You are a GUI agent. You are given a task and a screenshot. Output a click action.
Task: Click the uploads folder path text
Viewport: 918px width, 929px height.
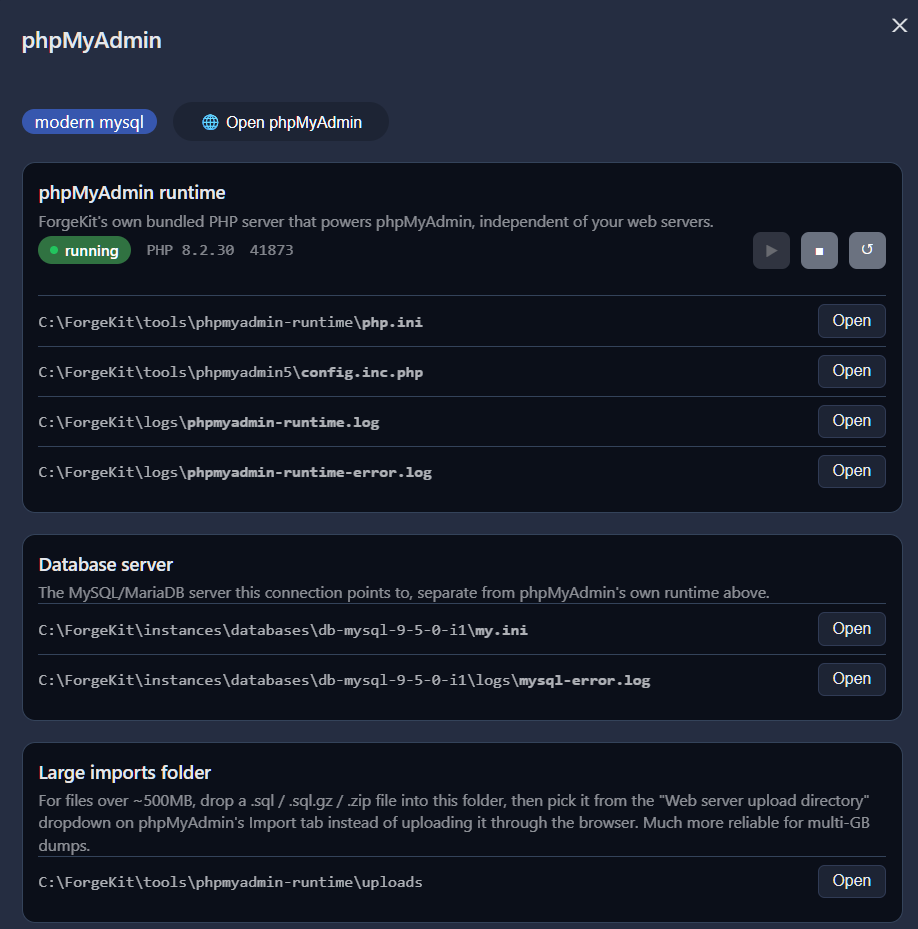(x=231, y=882)
